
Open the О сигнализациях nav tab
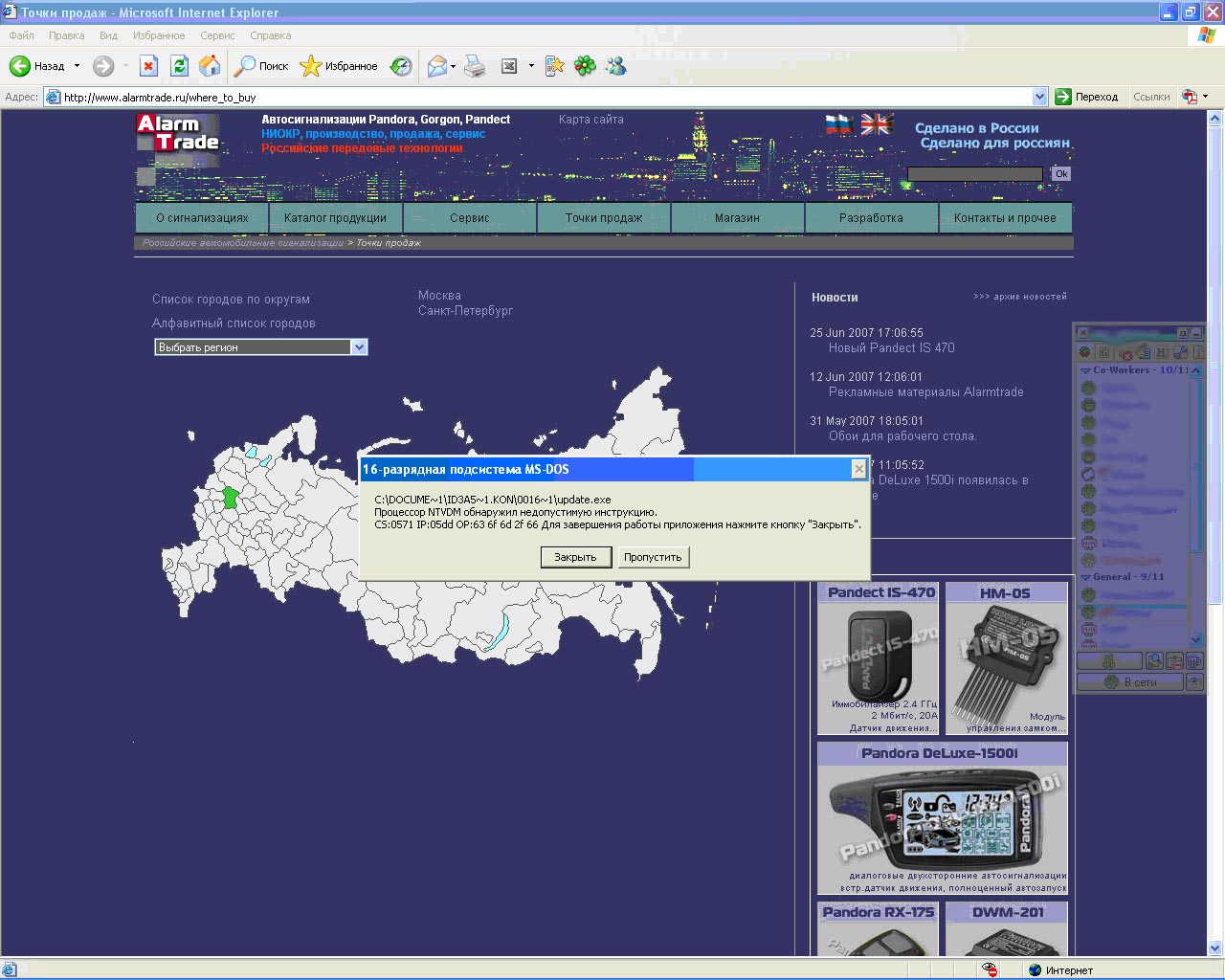202,218
